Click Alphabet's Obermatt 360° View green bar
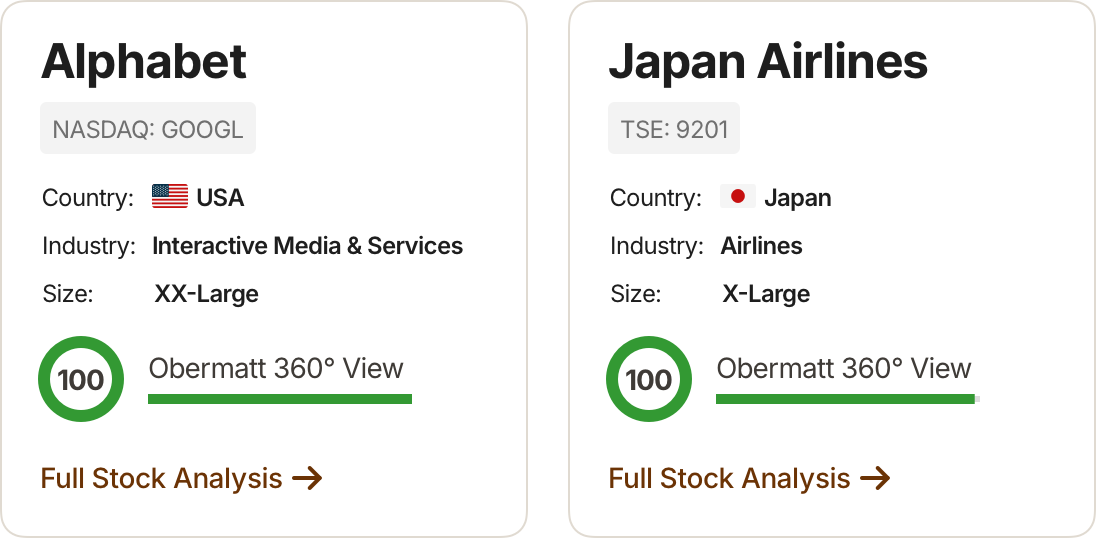Screen dimensions: 1096x538 [280, 399]
